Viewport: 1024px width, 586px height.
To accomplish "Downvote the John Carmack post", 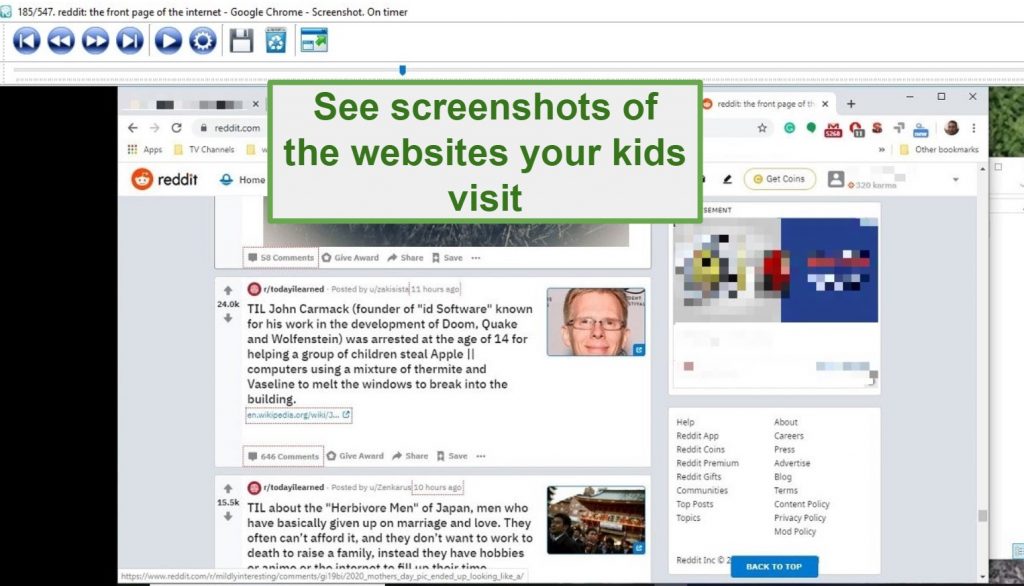I will [228, 318].
